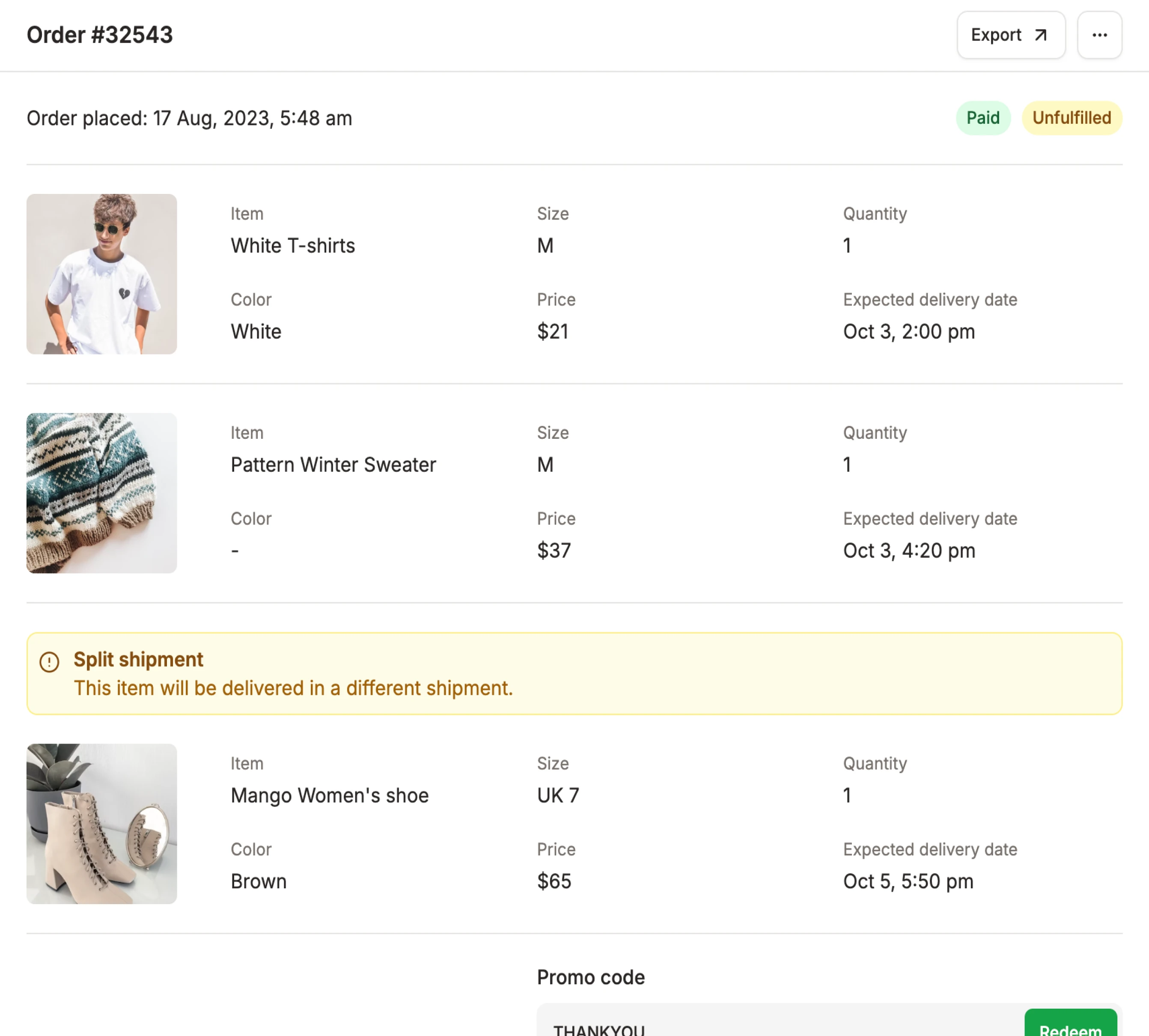Click the Paid status badge
The height and width of the screenshot is (1036, 1149).
(x=982, y=118)
